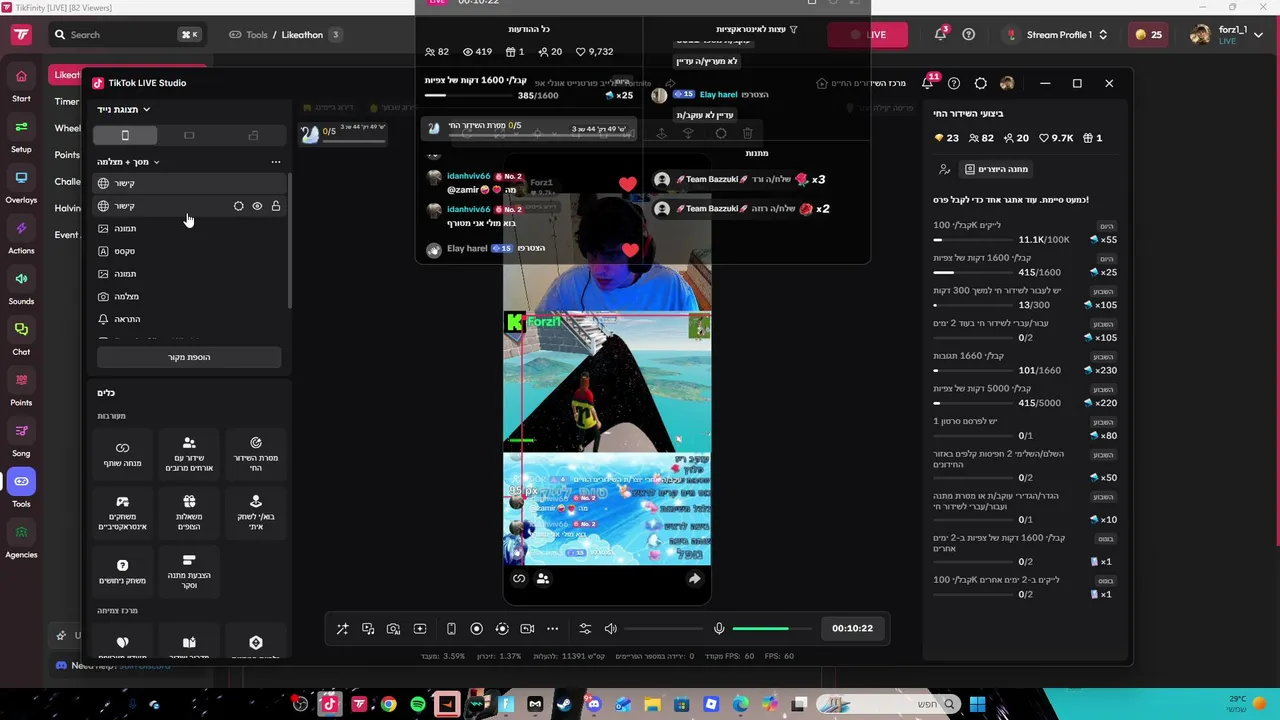Toggle visibility of the hovered קישור source
Viewport: 1280px width, 720px height.
(257, 206)
